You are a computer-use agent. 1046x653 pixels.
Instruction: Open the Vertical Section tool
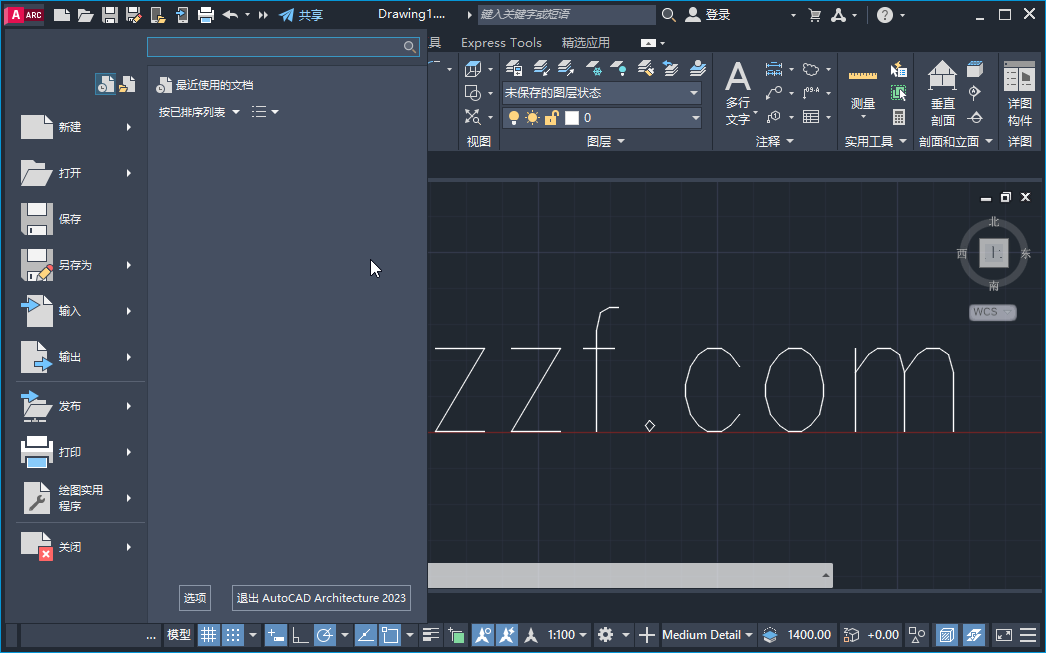pos(942,78)
